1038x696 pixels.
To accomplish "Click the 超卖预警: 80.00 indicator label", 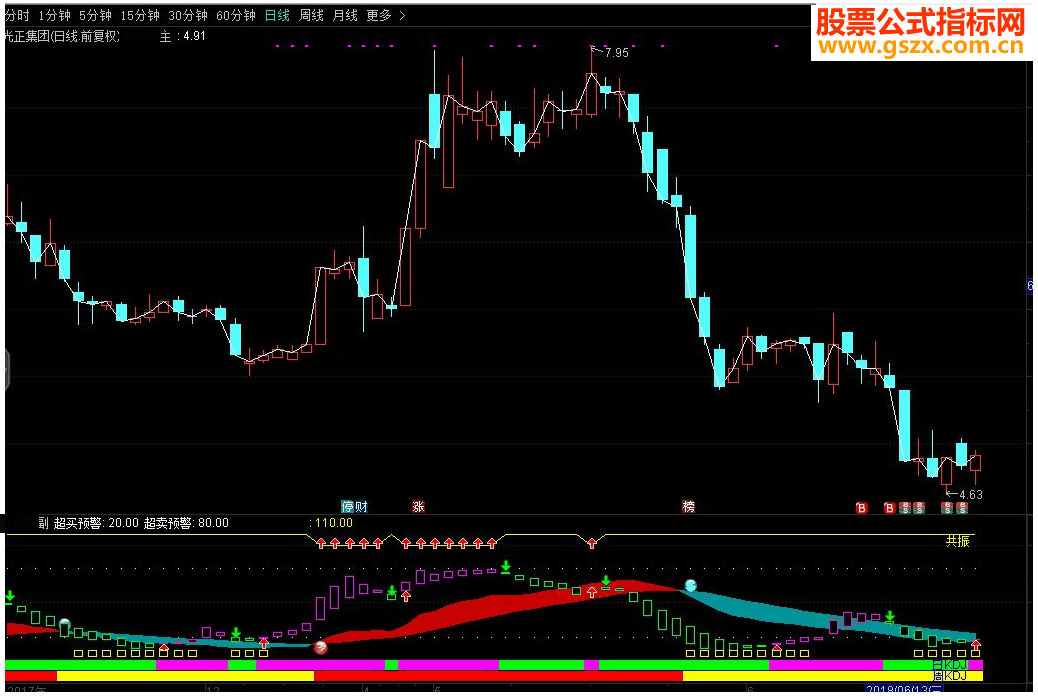I will pos(186,522).
